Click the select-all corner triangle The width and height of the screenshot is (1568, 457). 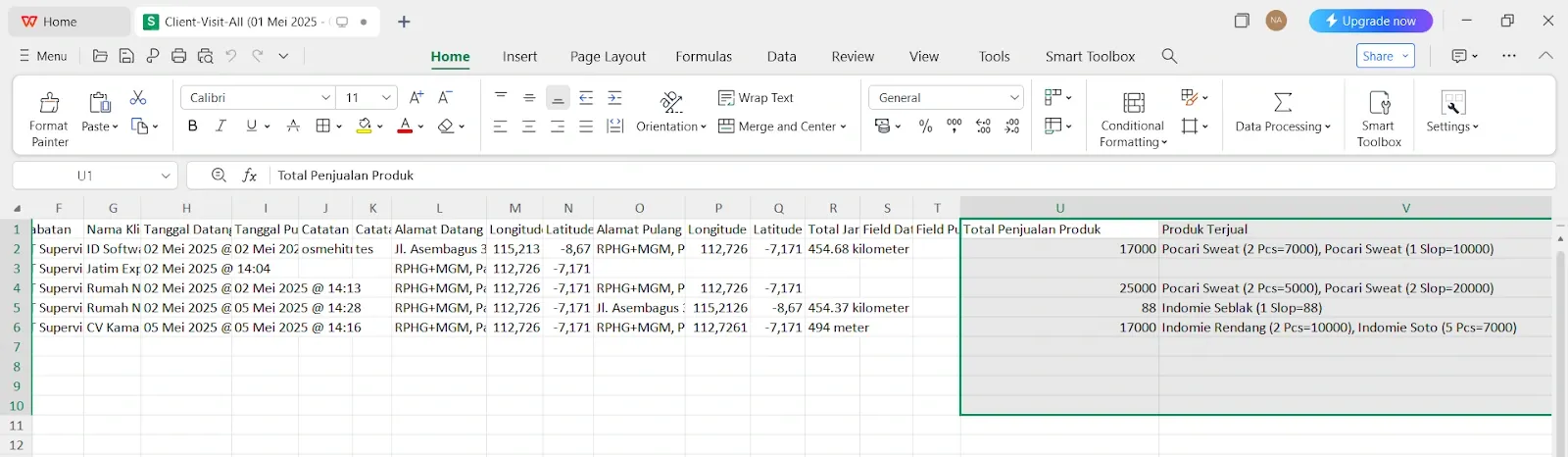[x=17, y=208]
